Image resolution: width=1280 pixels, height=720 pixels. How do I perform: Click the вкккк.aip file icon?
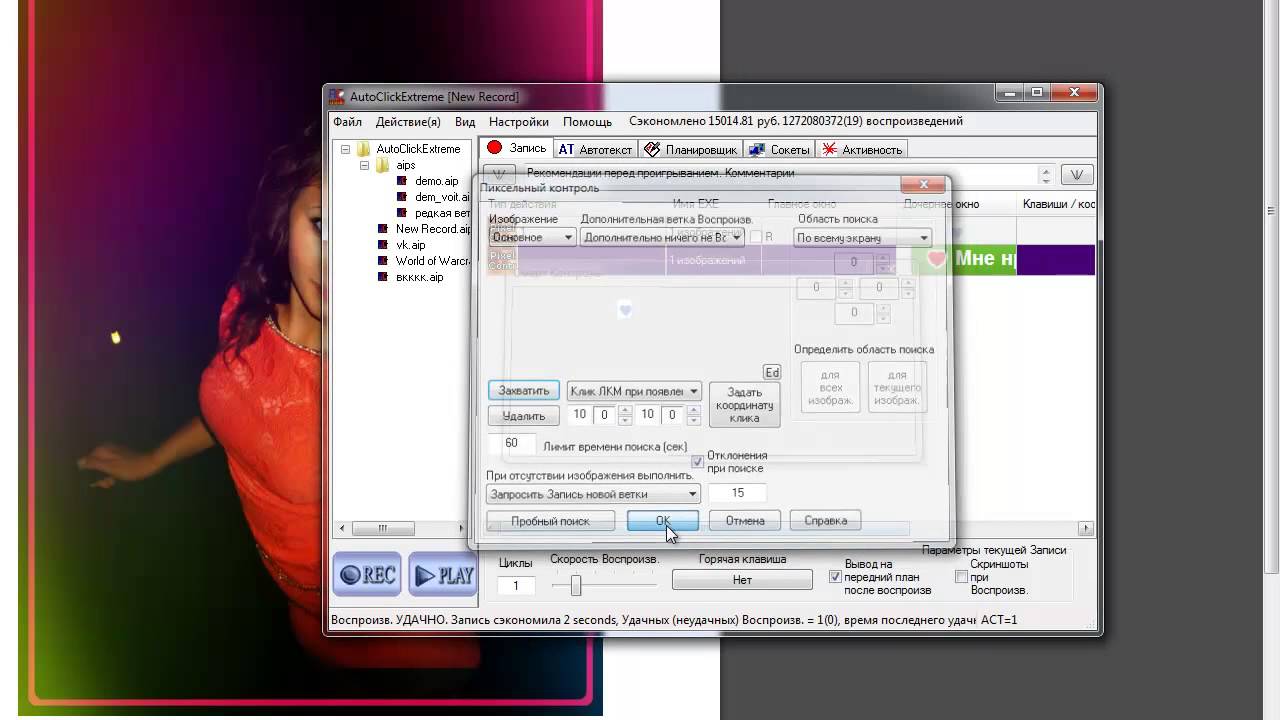coord(383,277)
